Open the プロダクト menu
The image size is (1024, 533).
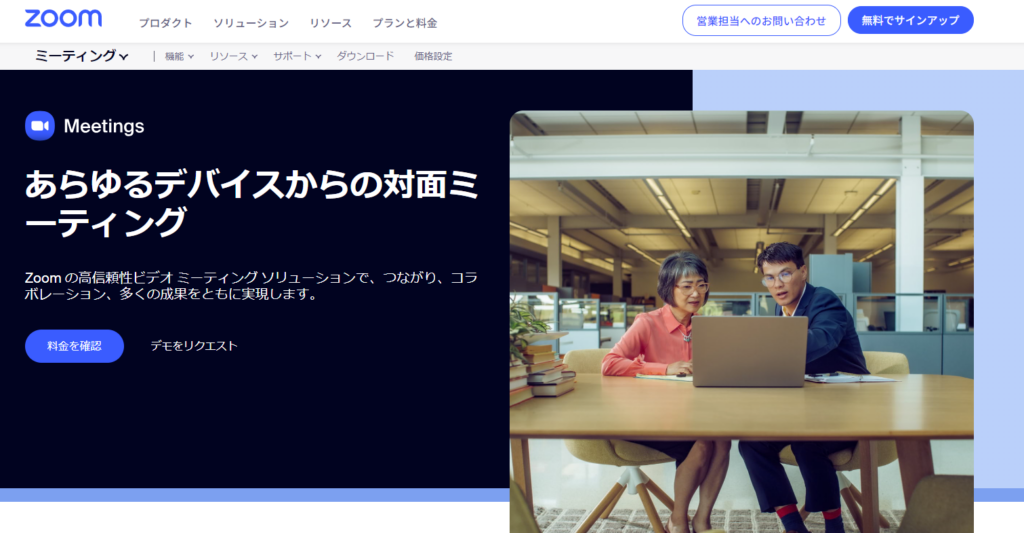pyautogui.click(x=165, y=23)
